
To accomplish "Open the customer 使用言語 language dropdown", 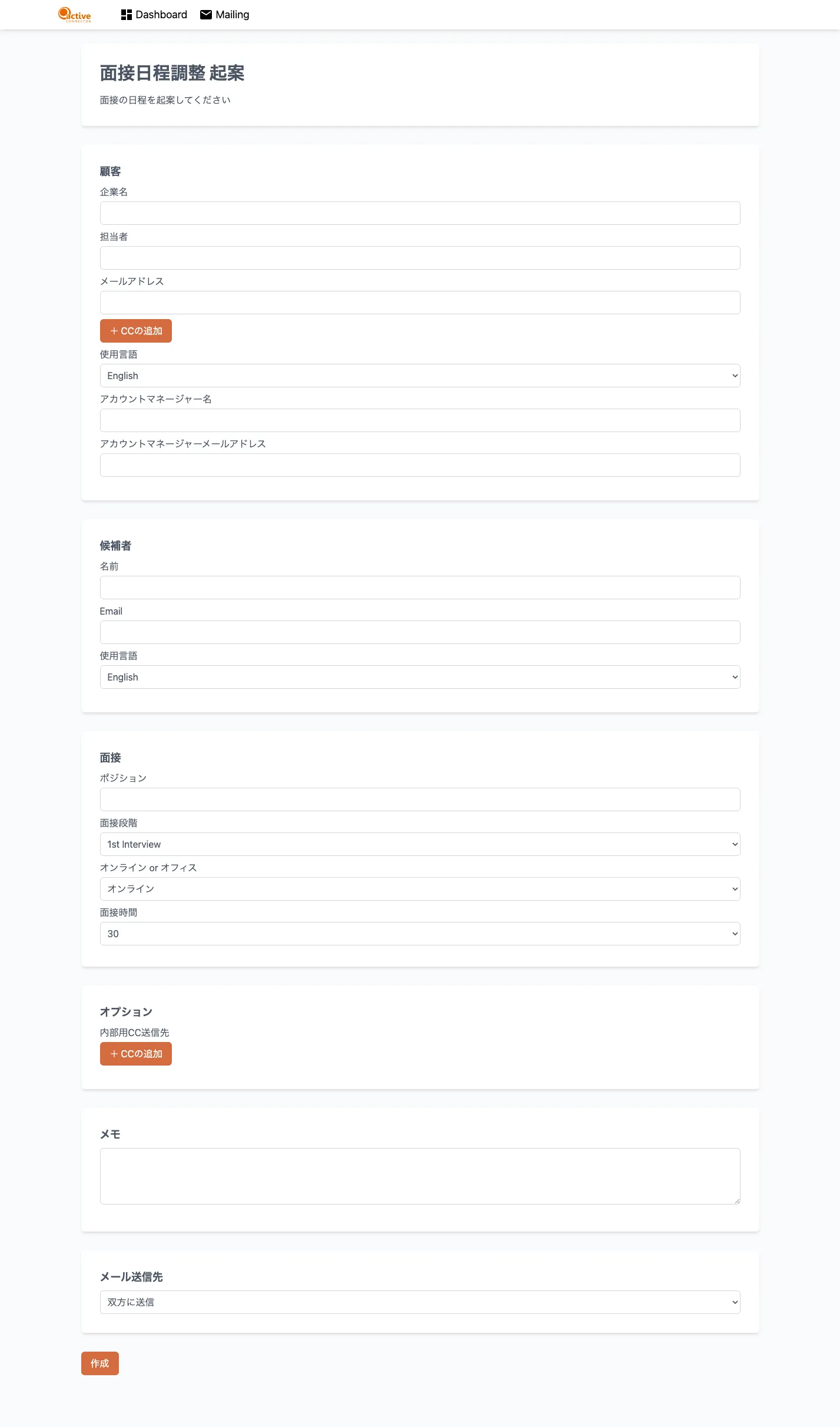I will (420, 376).
